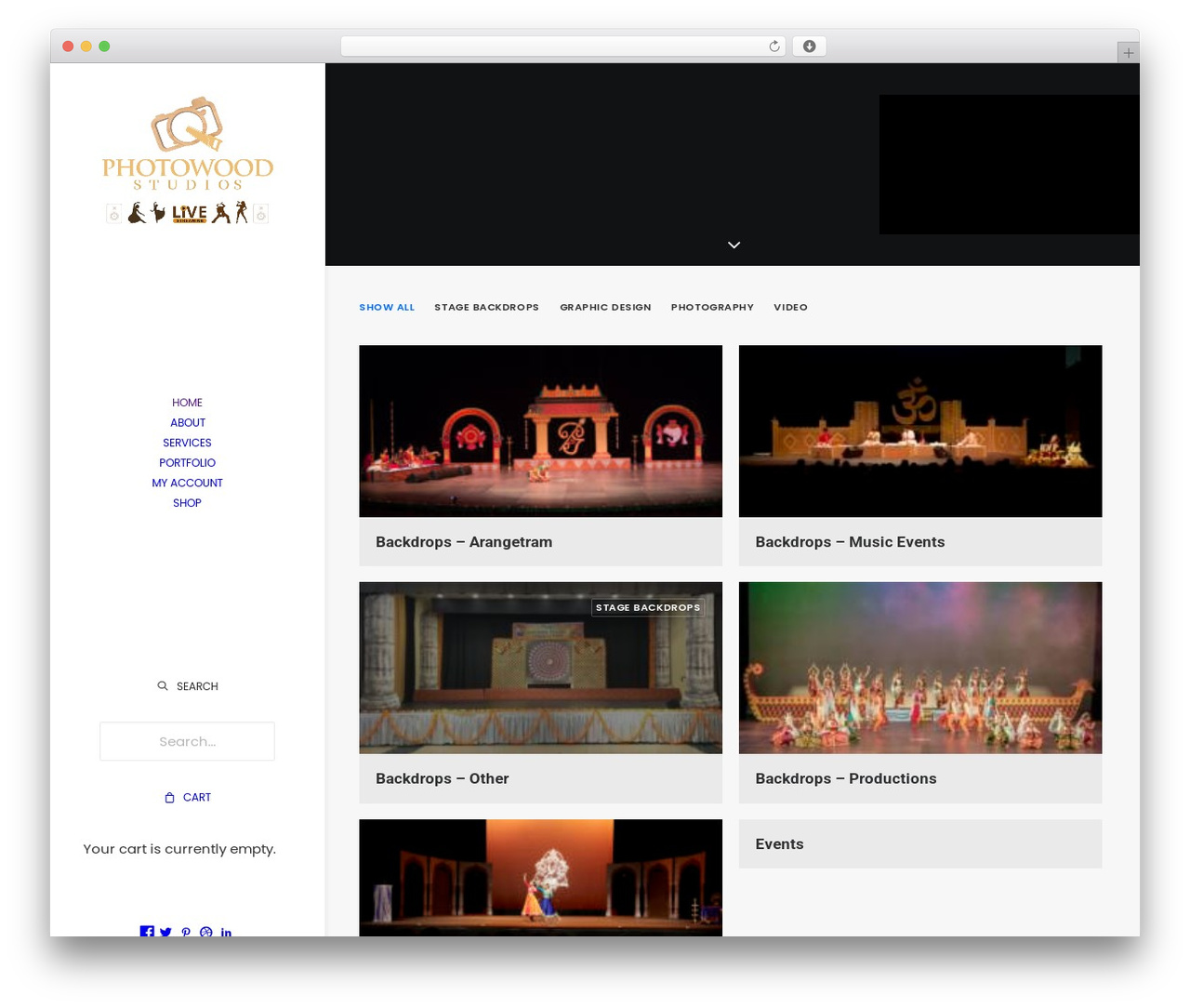Open the LinkedIn social icon

click(226, 932)
